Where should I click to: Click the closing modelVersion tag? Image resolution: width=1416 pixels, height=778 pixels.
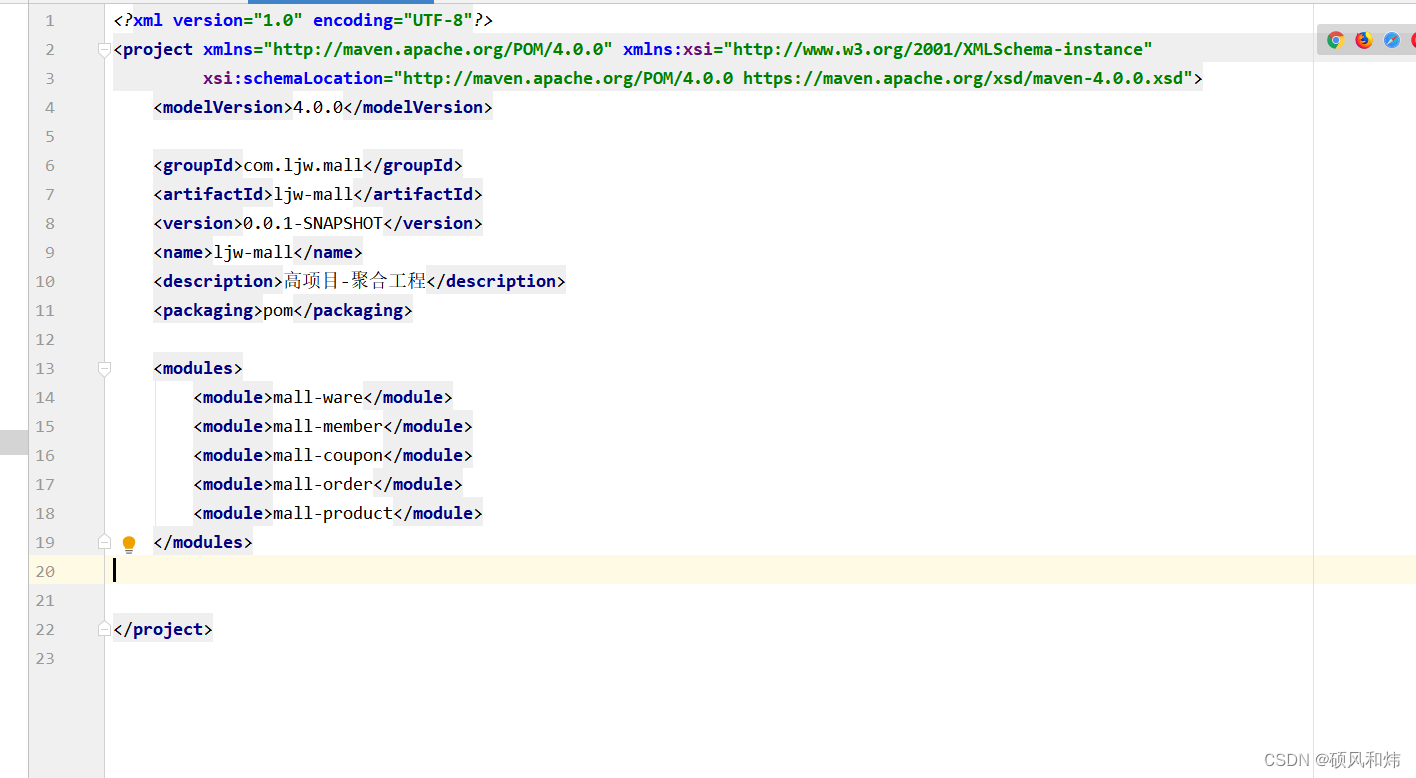click(418, 107)
